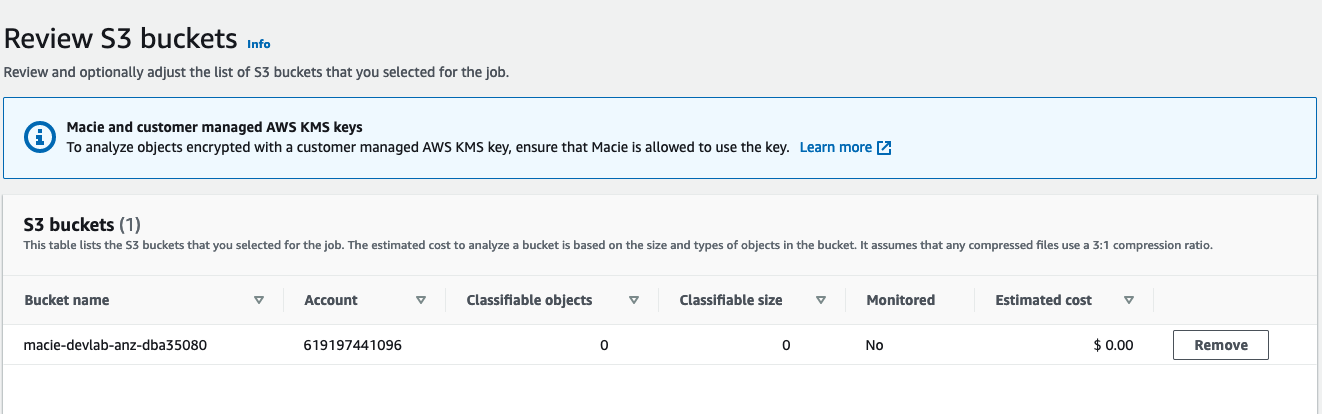Remove the macie-devlab-anz-dba35080 bucket
Viewport: 1322px width, 414px height.
tap(1221, 345)
